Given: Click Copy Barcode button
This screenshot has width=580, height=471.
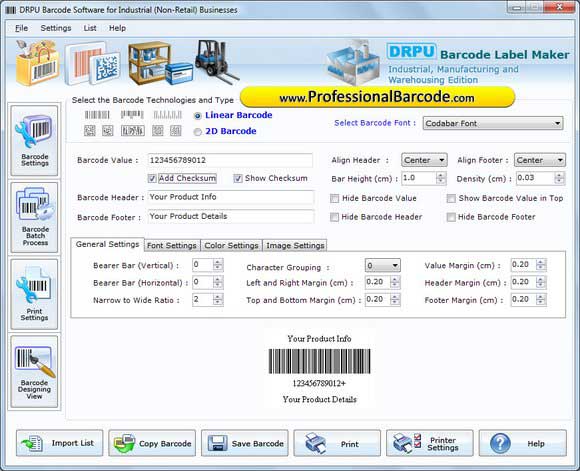Looking at the screenshot, I should tap(152, 443).
